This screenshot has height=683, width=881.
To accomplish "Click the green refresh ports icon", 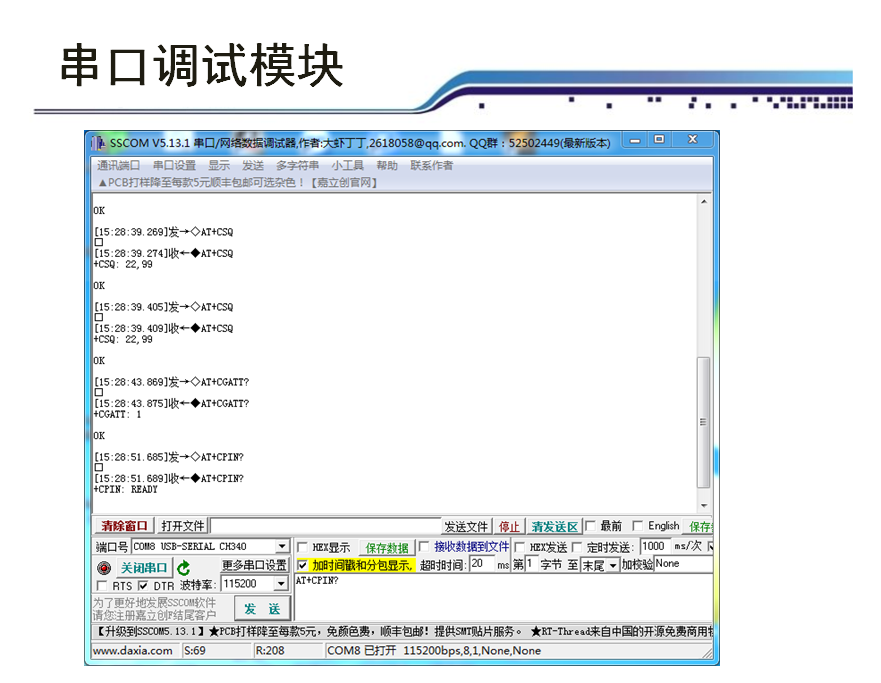I will [184, 568].
